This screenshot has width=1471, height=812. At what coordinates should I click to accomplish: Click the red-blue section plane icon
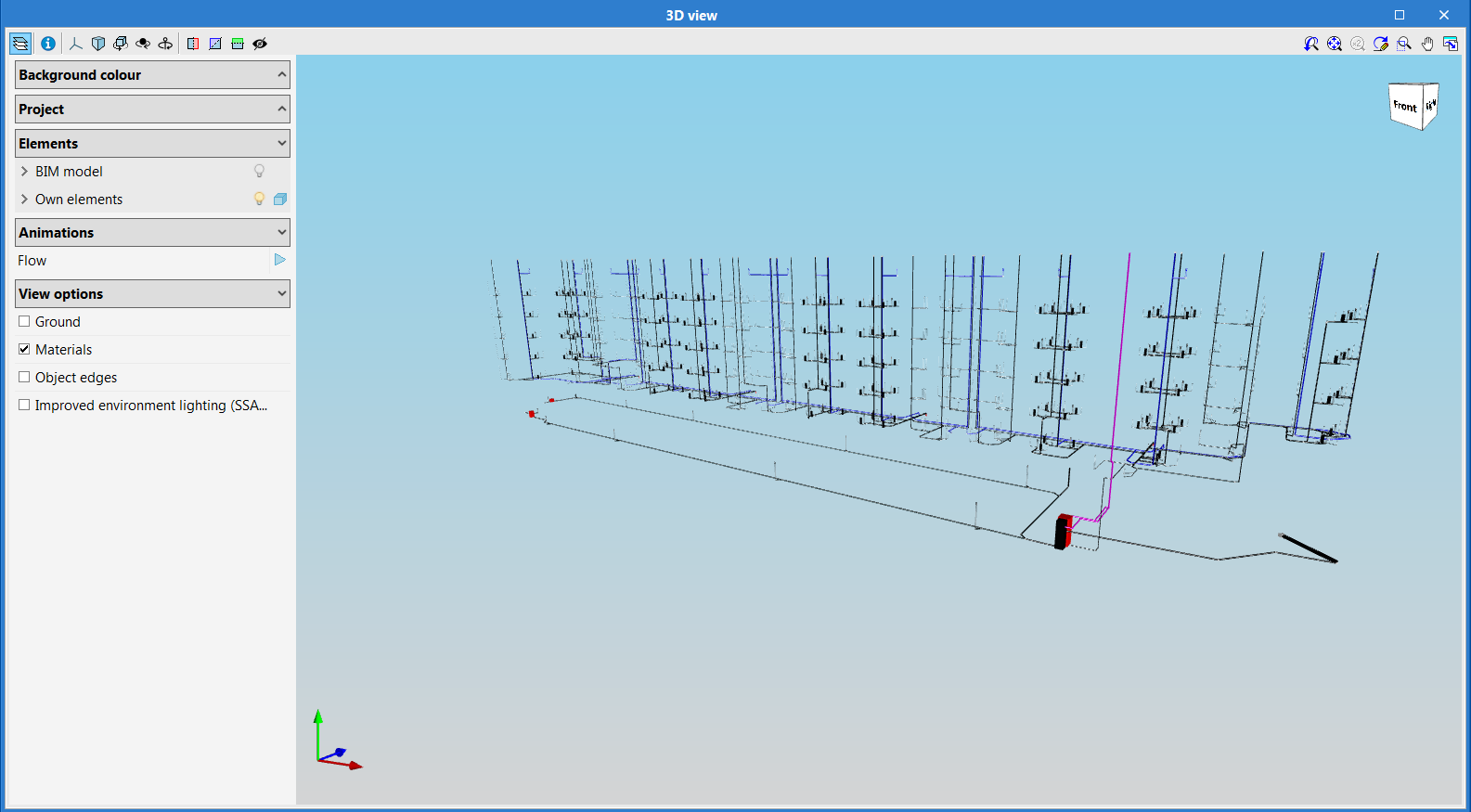pos(193,44)
